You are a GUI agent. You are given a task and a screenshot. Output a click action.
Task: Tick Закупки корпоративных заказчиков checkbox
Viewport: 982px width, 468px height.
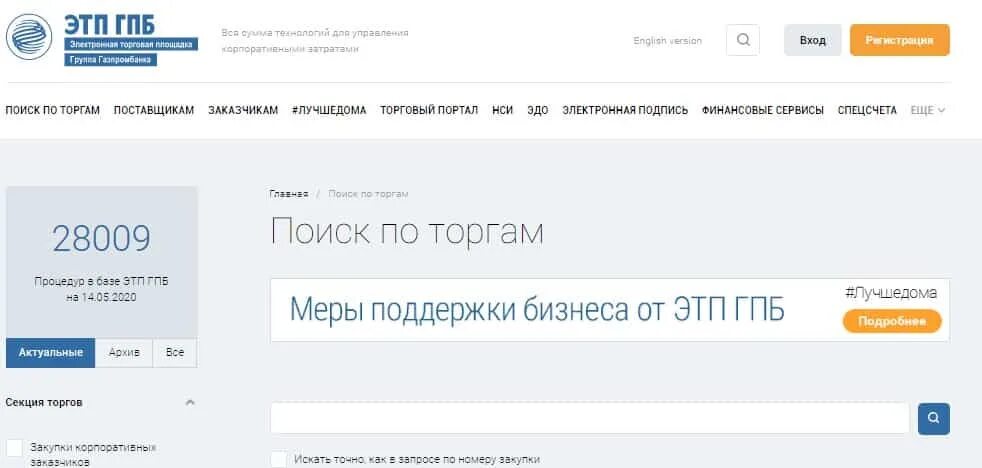tap(14, 448)
